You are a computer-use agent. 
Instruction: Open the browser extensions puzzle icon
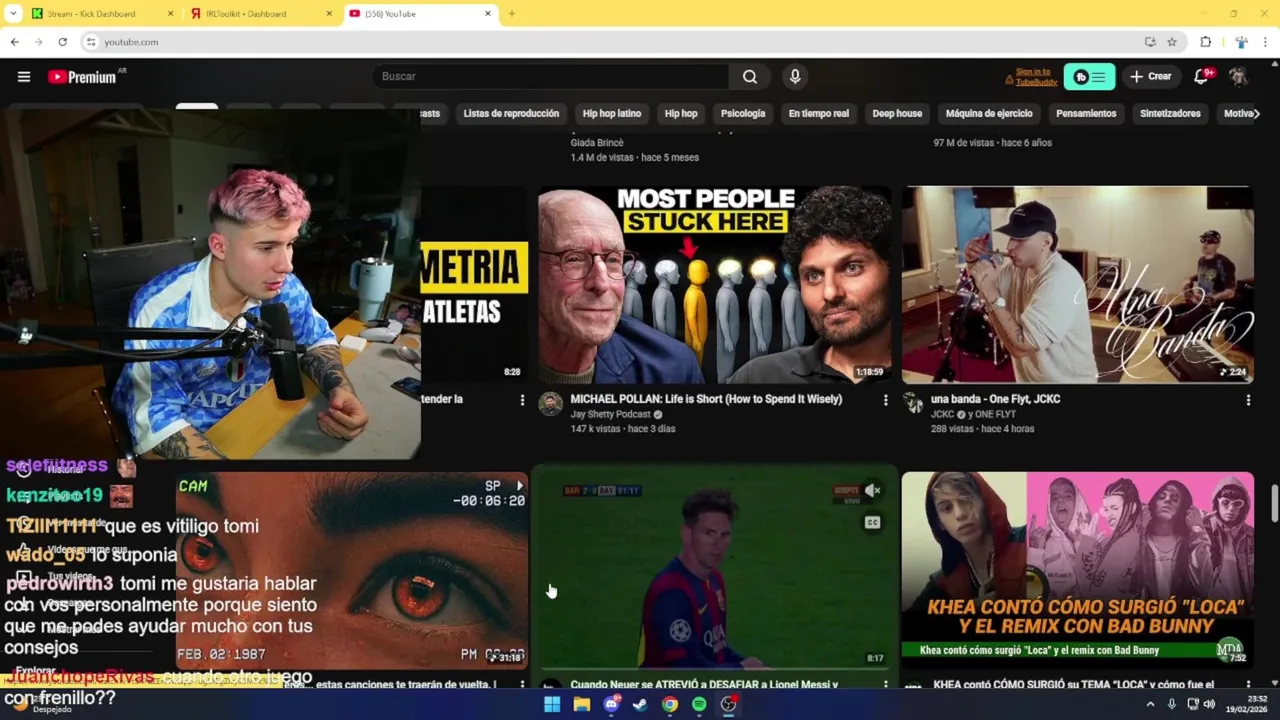click(1206, 42)
